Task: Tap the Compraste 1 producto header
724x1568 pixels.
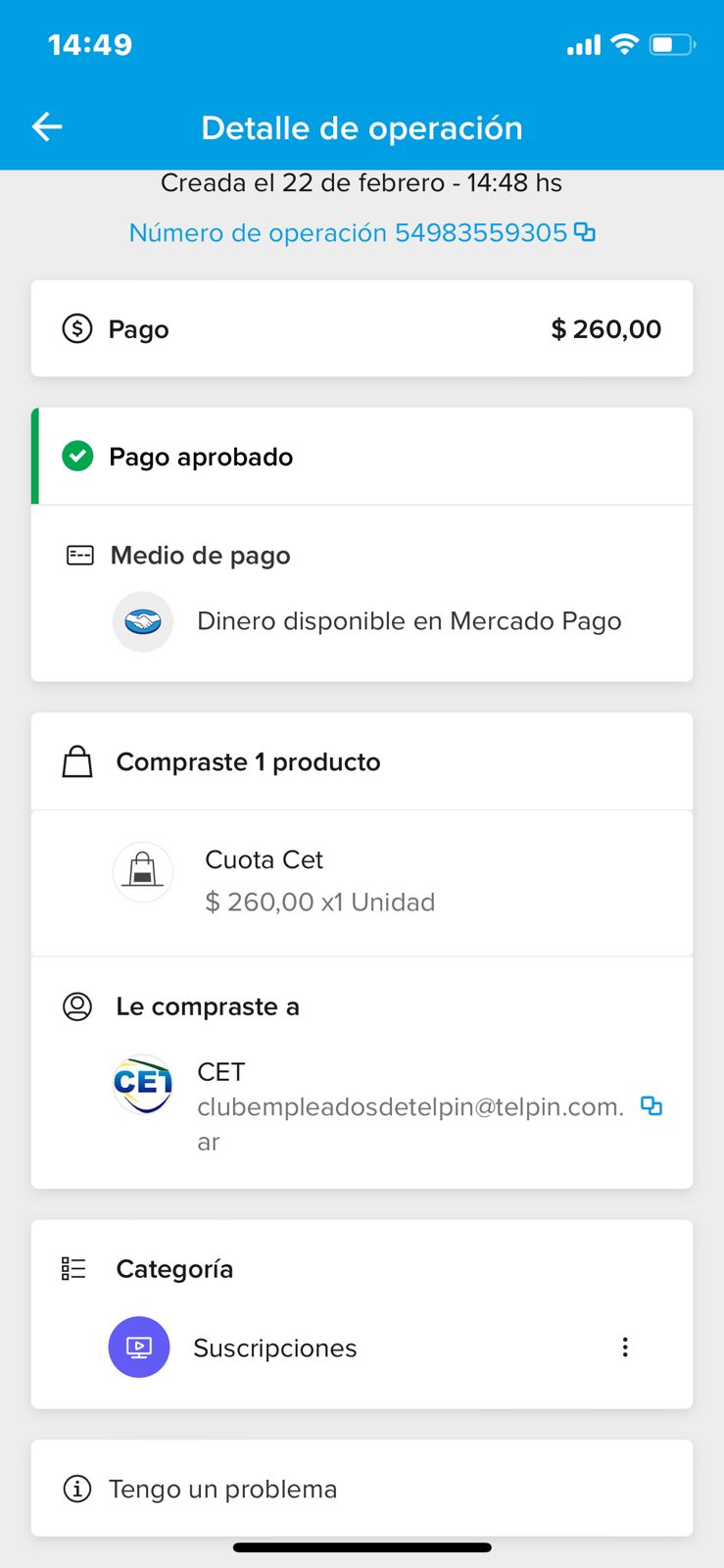Action: [x=248, y=762]
